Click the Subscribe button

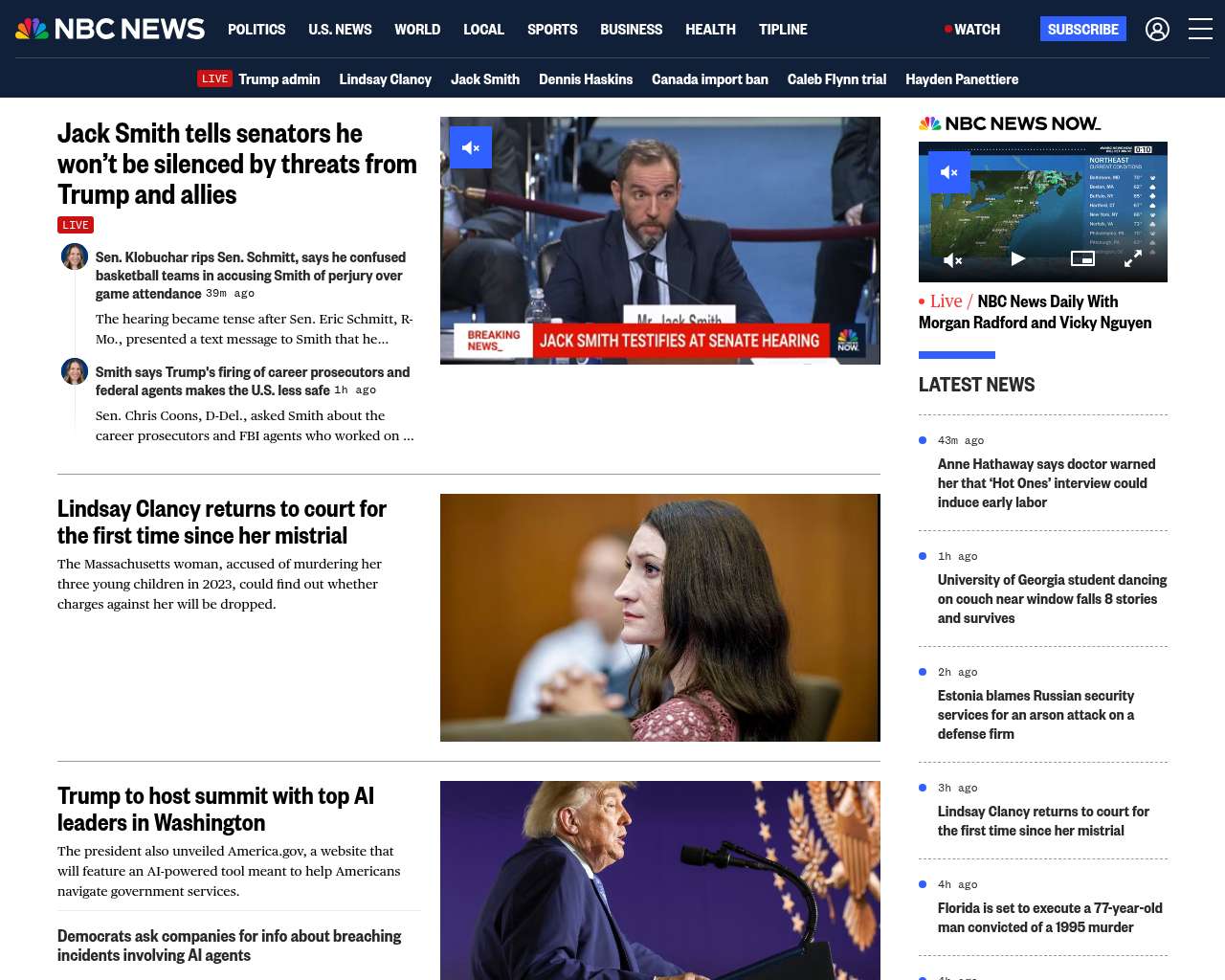pos(1083,29)
